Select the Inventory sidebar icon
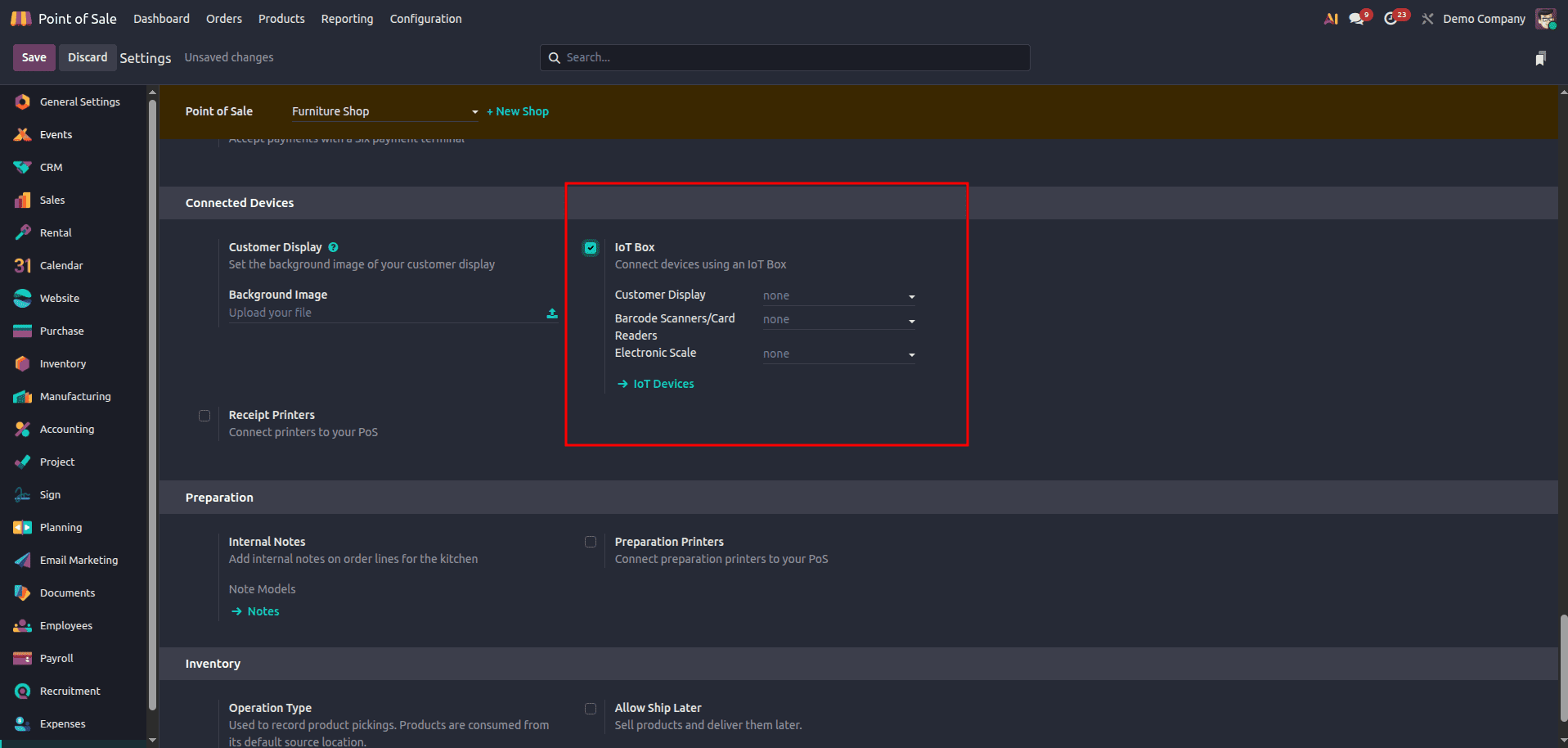Viewport: 1568px width, 748px height. 23,363
